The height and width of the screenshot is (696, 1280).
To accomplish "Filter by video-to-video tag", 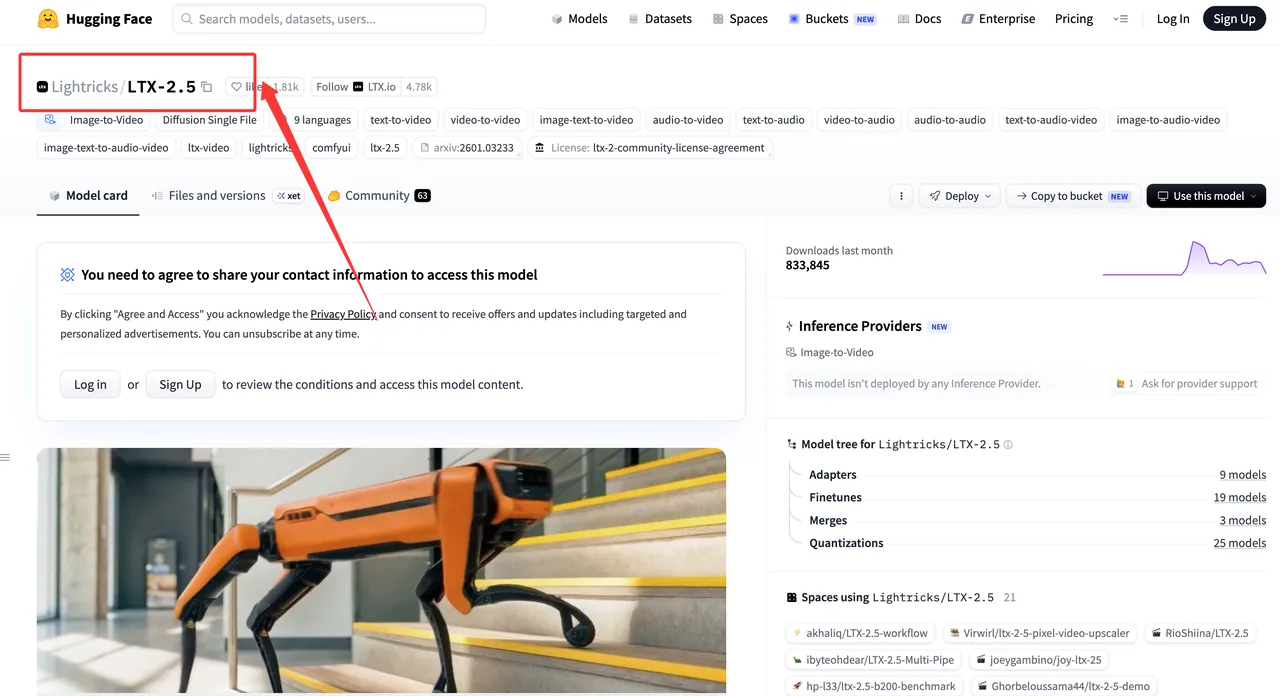I will click(x=485, y=120).
